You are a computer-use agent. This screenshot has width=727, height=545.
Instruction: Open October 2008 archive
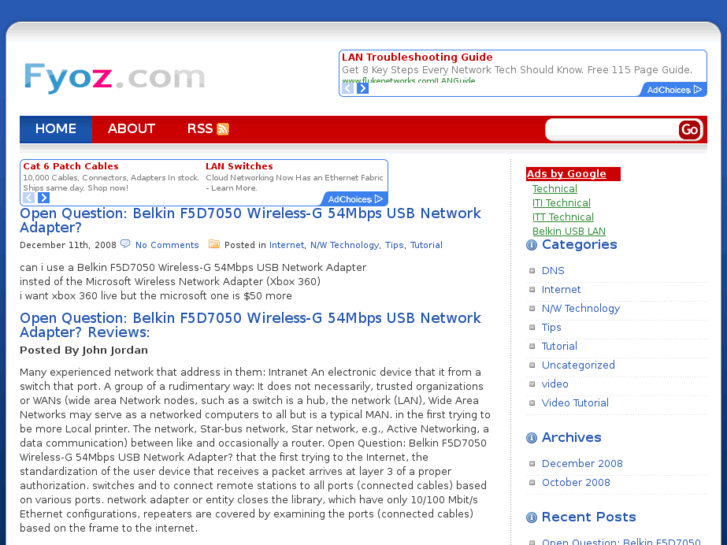[x=576, y=482]
